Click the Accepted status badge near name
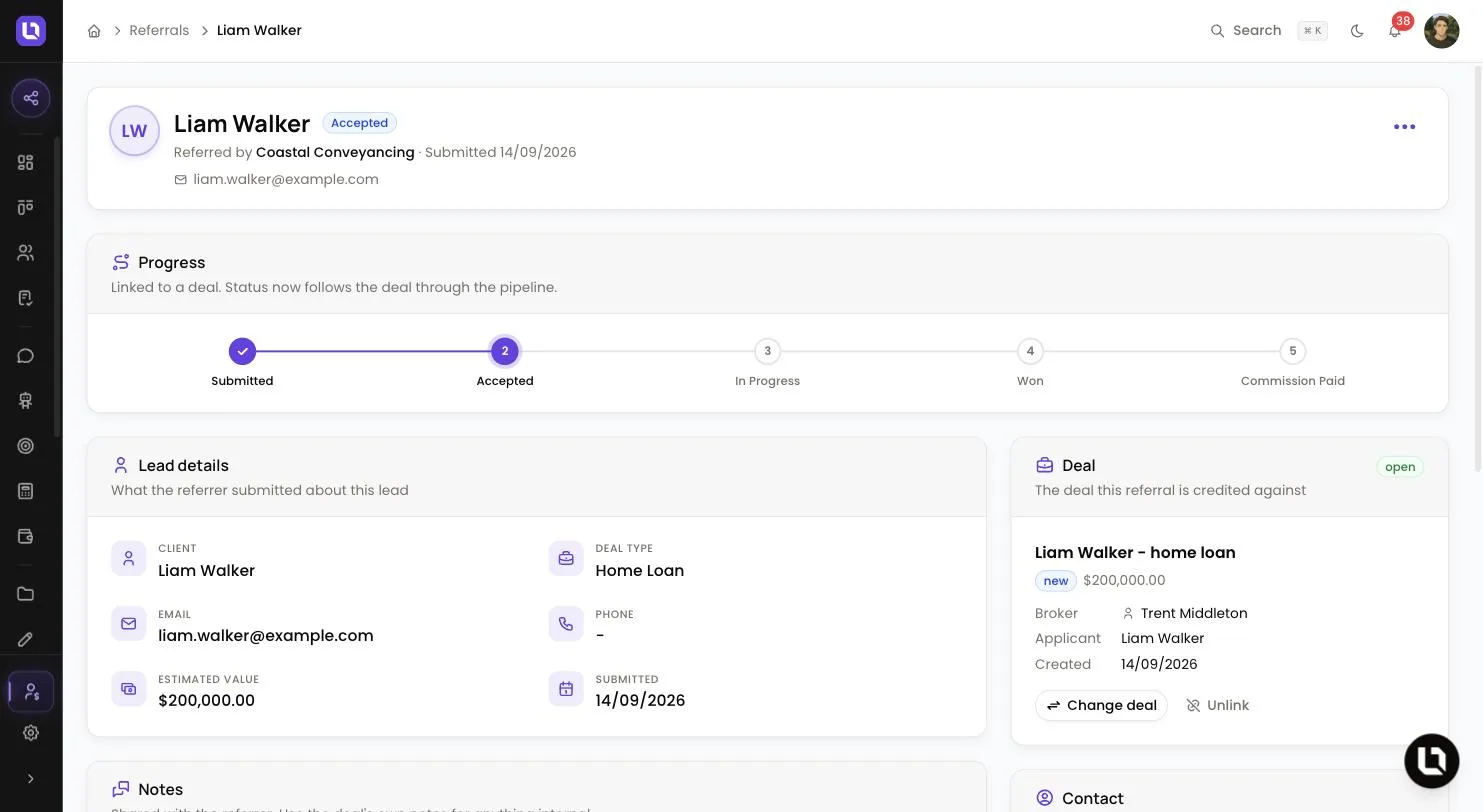 pyautogui.click(x=359, y=123)
